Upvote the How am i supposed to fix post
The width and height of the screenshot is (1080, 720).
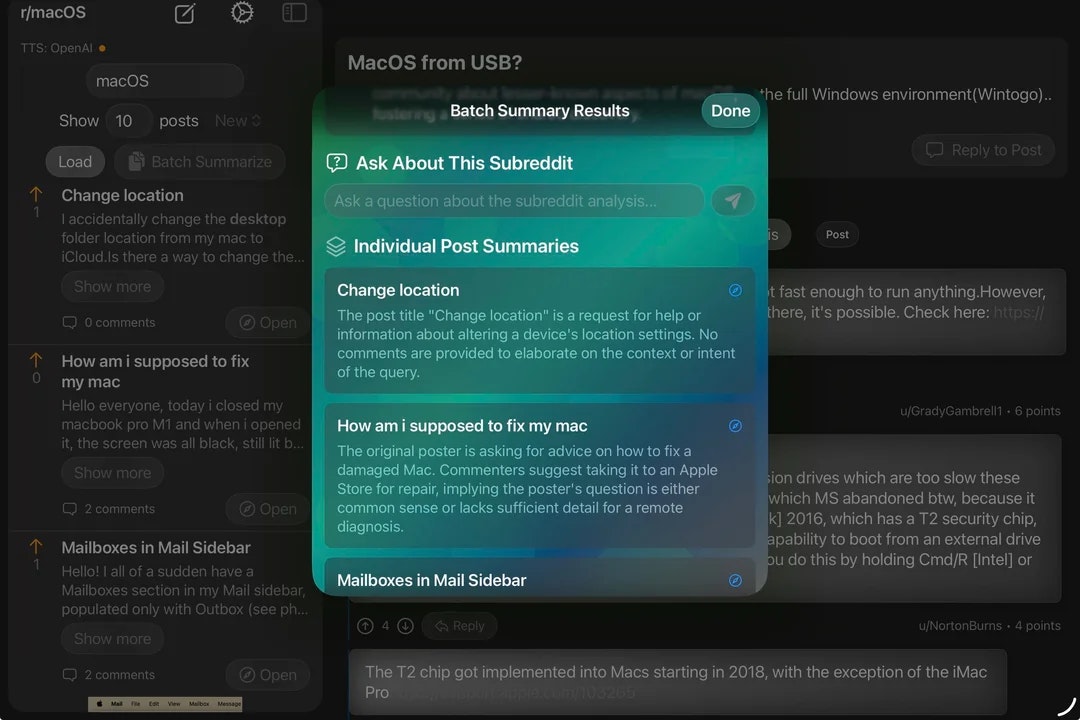click(x=36, y=360)
